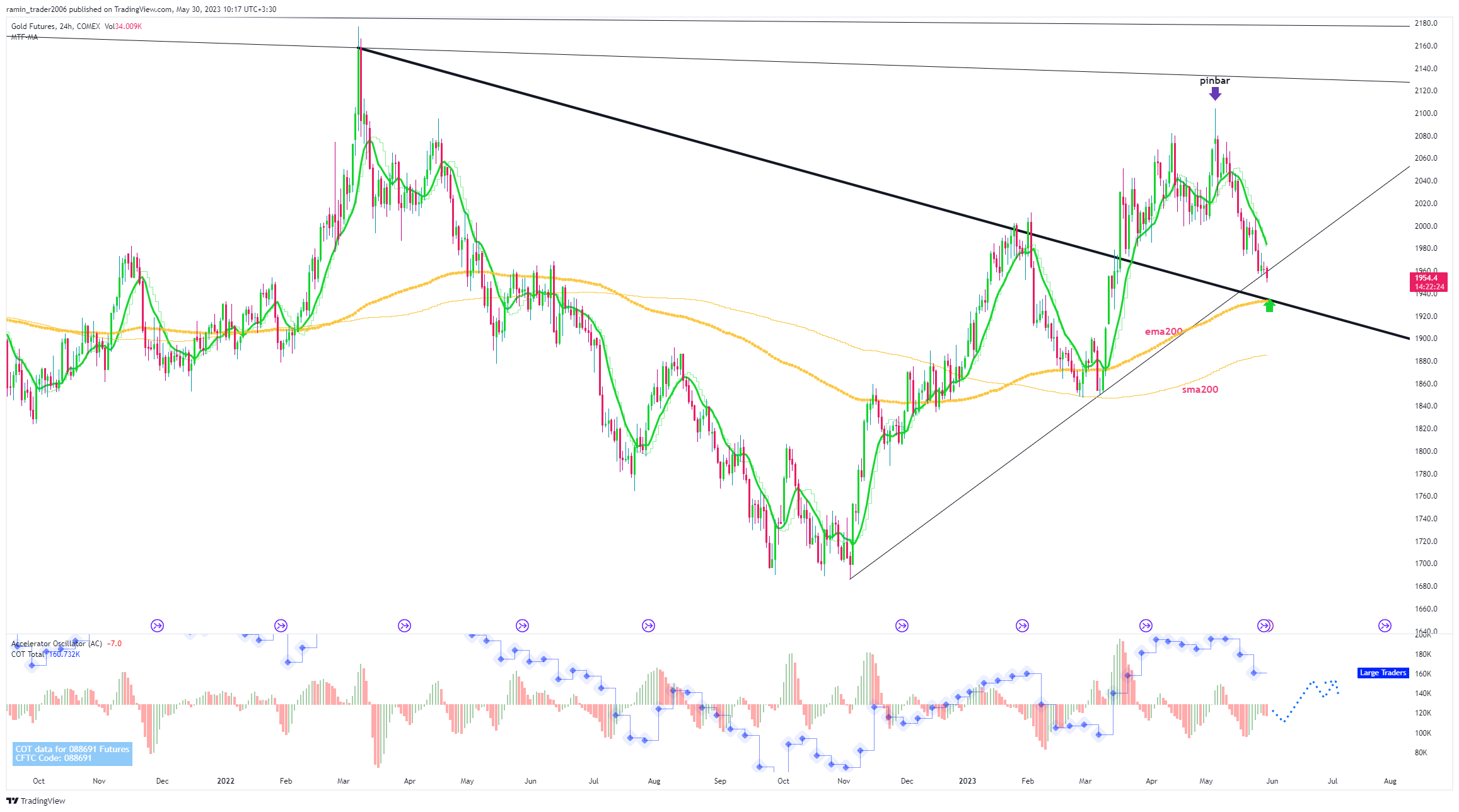The width and height of the screenshot is (1459, 812).
Task: Select the 1900.0 price axis label
Action: [x=1426, y=339]
